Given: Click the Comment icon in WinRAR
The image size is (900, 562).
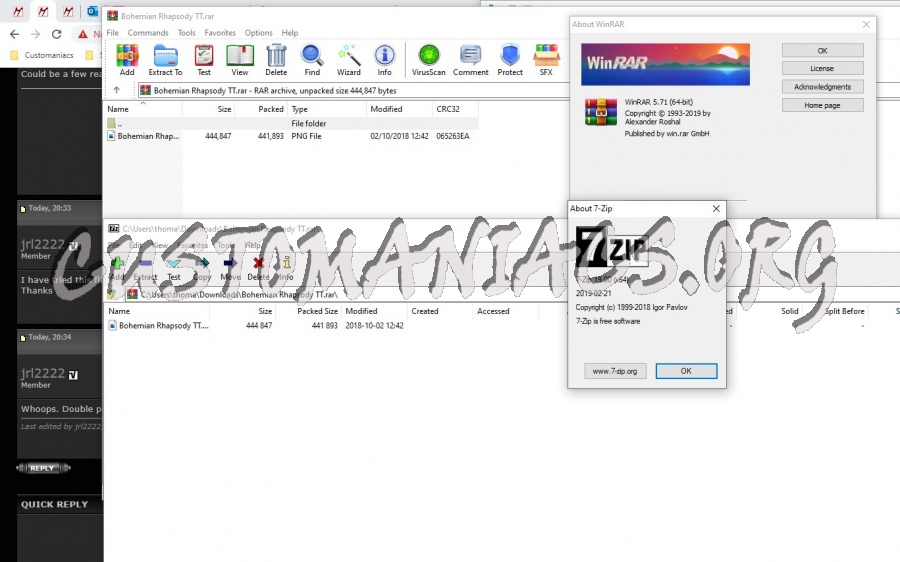Looking at the screenshot, I should (x=471, y=60).
